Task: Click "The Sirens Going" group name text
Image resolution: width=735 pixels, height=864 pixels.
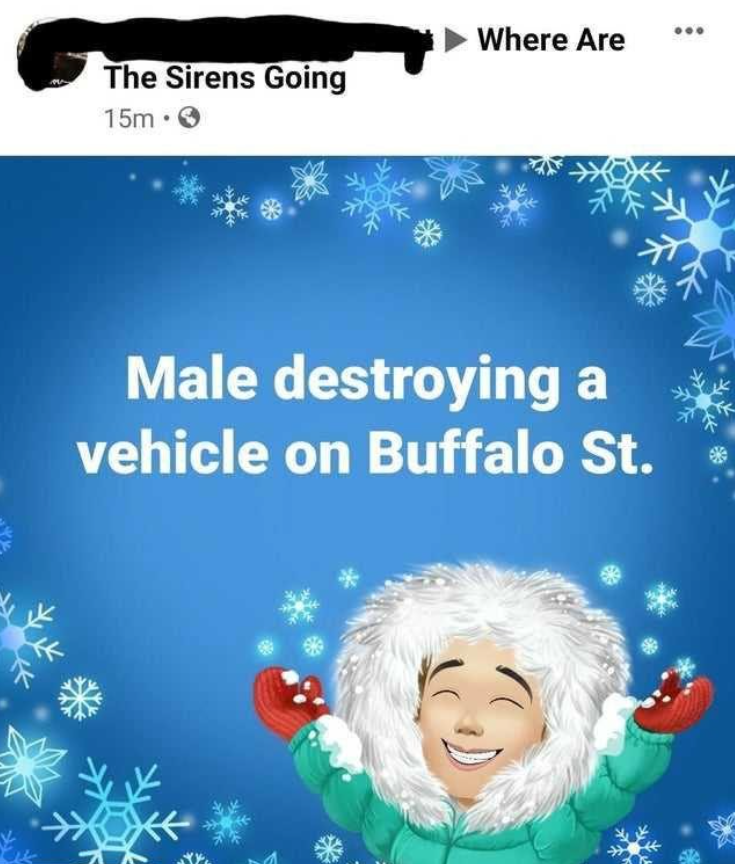Action: (226, 78)
